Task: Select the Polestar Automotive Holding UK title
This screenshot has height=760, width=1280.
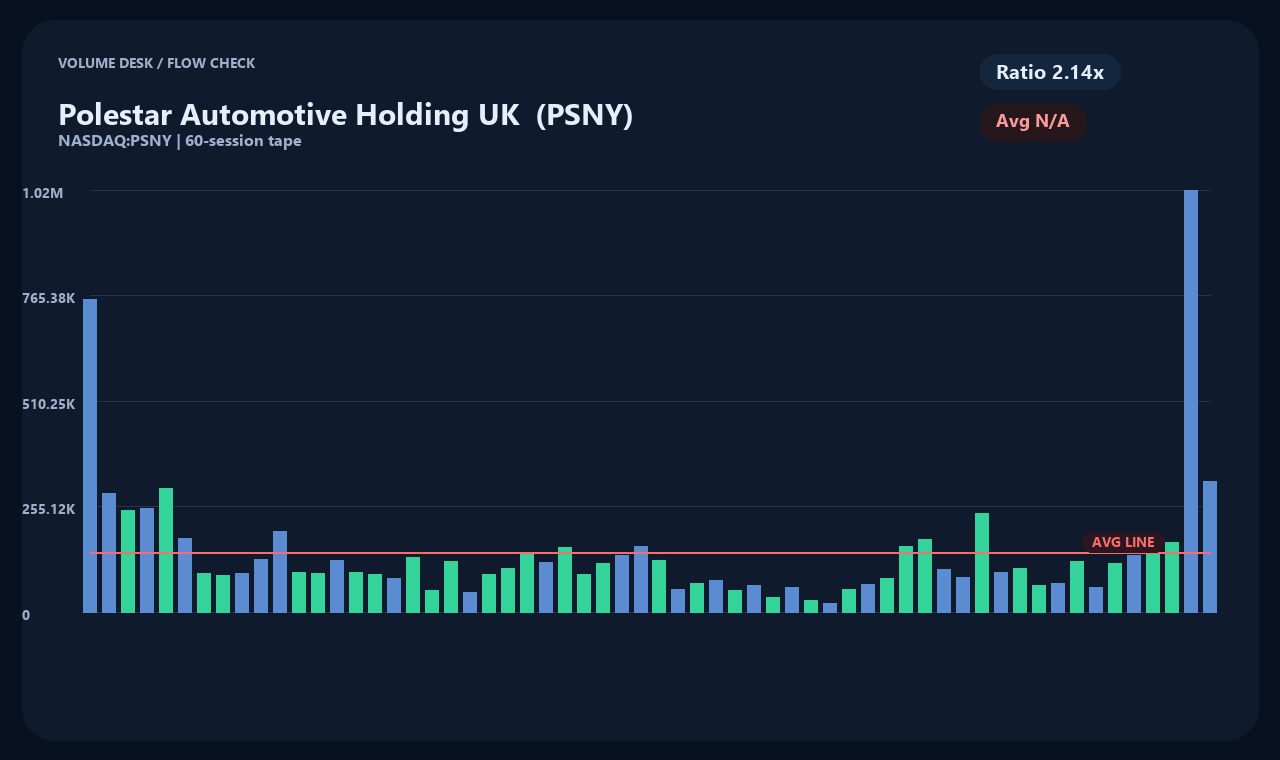Action: (346, 115)
